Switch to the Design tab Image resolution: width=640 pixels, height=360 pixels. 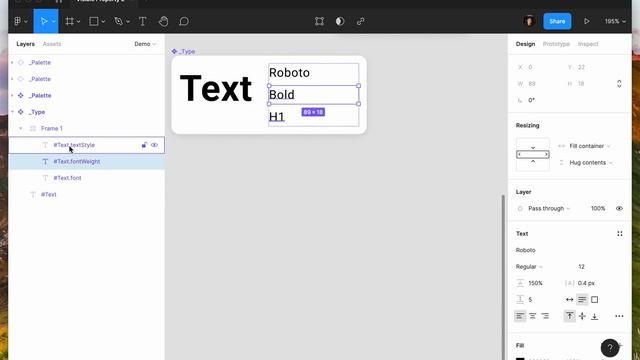click(x=525, y=44)
